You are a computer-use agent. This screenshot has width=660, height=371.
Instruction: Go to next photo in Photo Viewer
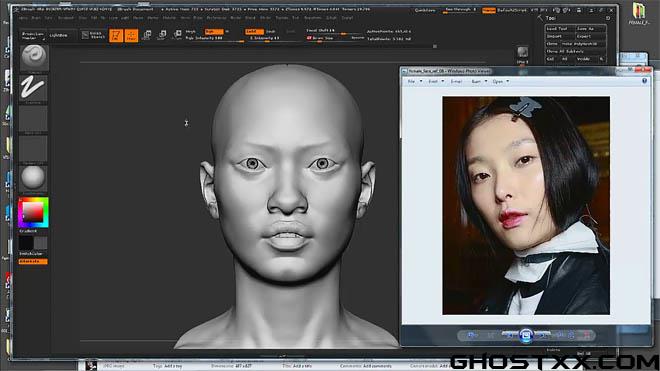click(542, 335)
